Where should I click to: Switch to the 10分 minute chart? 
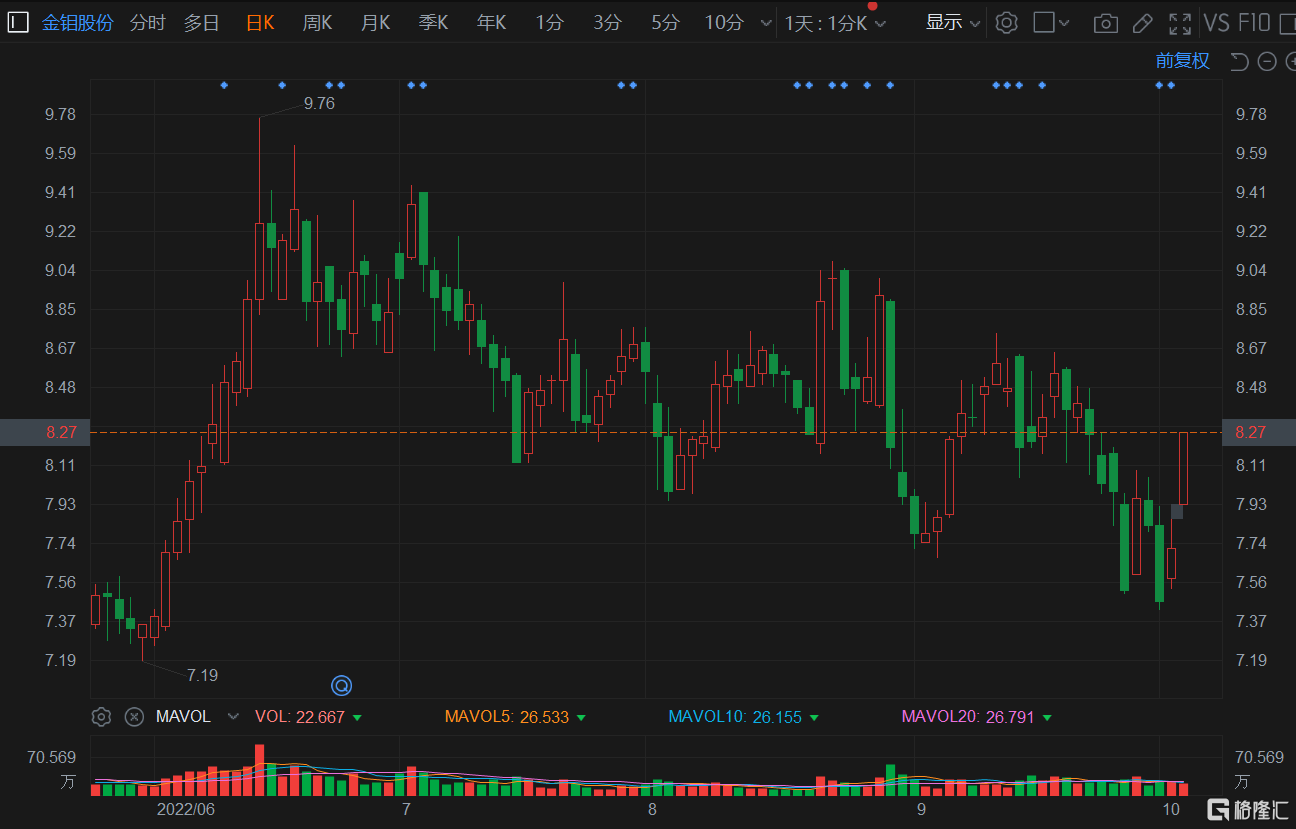click(x=724, y=22)
